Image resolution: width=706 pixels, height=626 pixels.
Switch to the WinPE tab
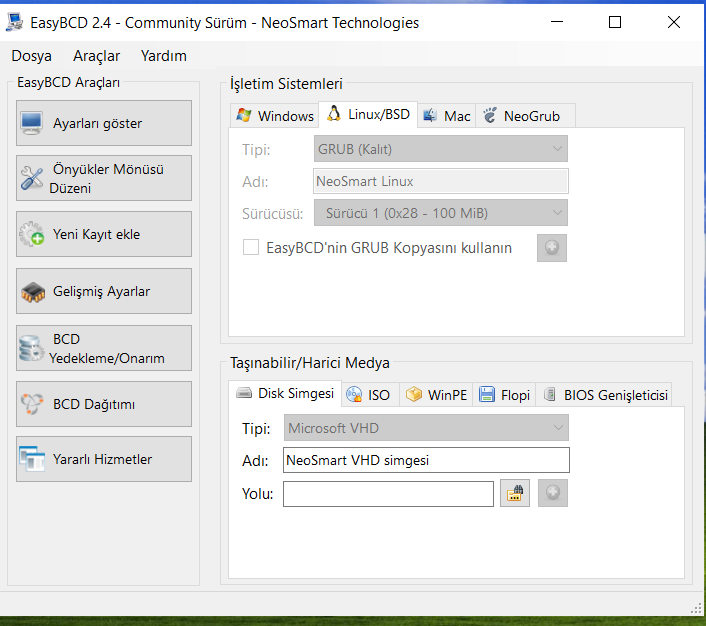[436, 395]
